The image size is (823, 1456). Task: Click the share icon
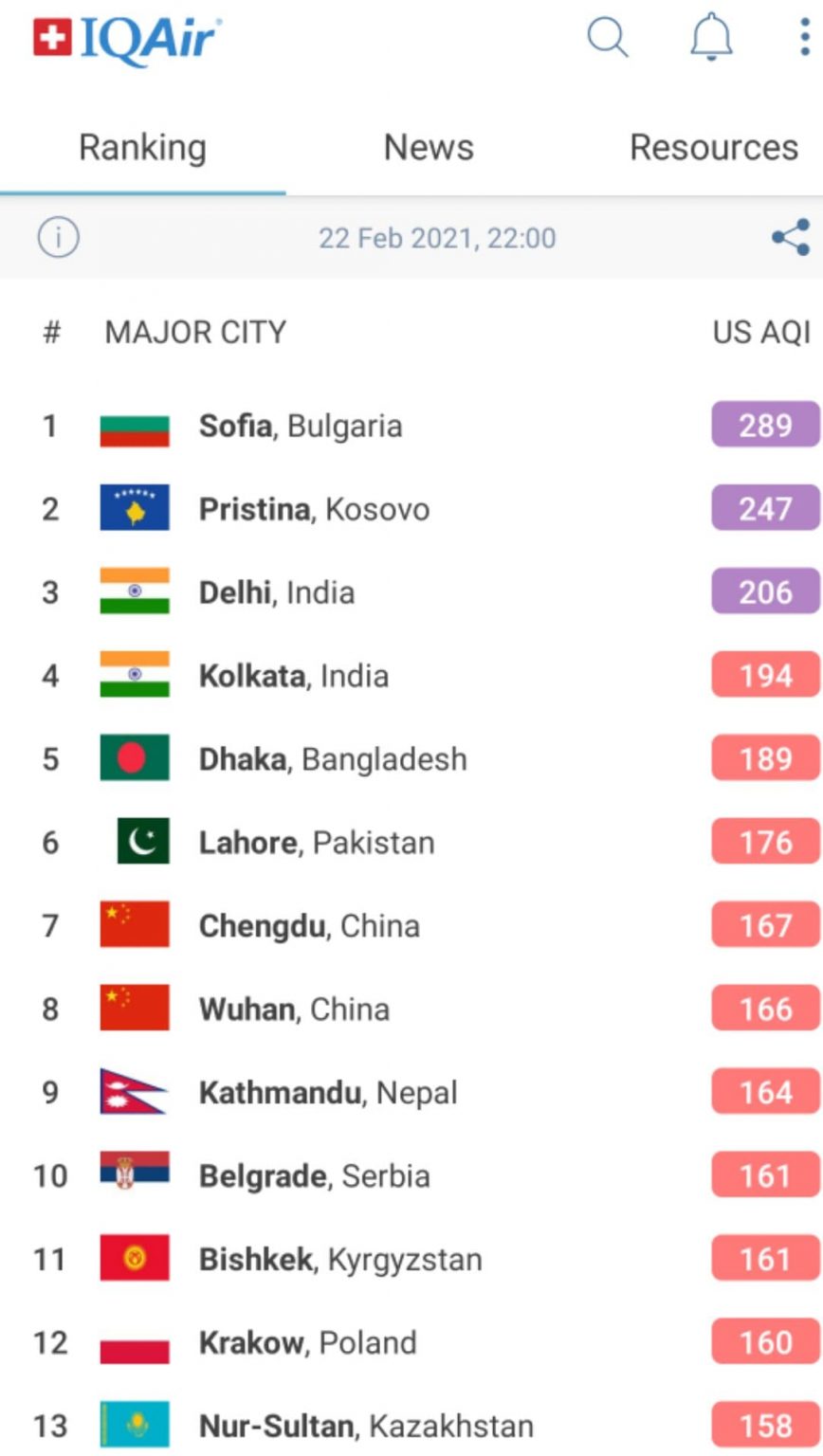pyautogui.click(x=790, y=237)
